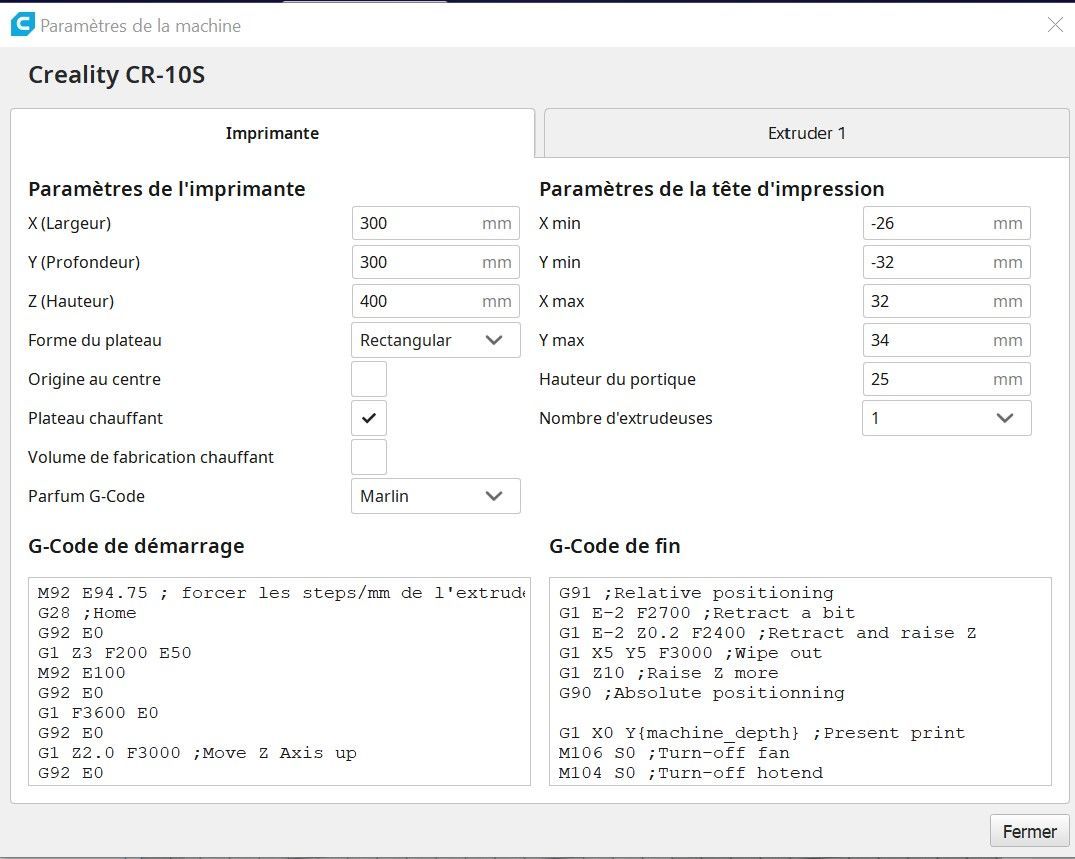This screenshot has height=859, width=1075.
Task: Edit the X min field
Action: [946, 223]
